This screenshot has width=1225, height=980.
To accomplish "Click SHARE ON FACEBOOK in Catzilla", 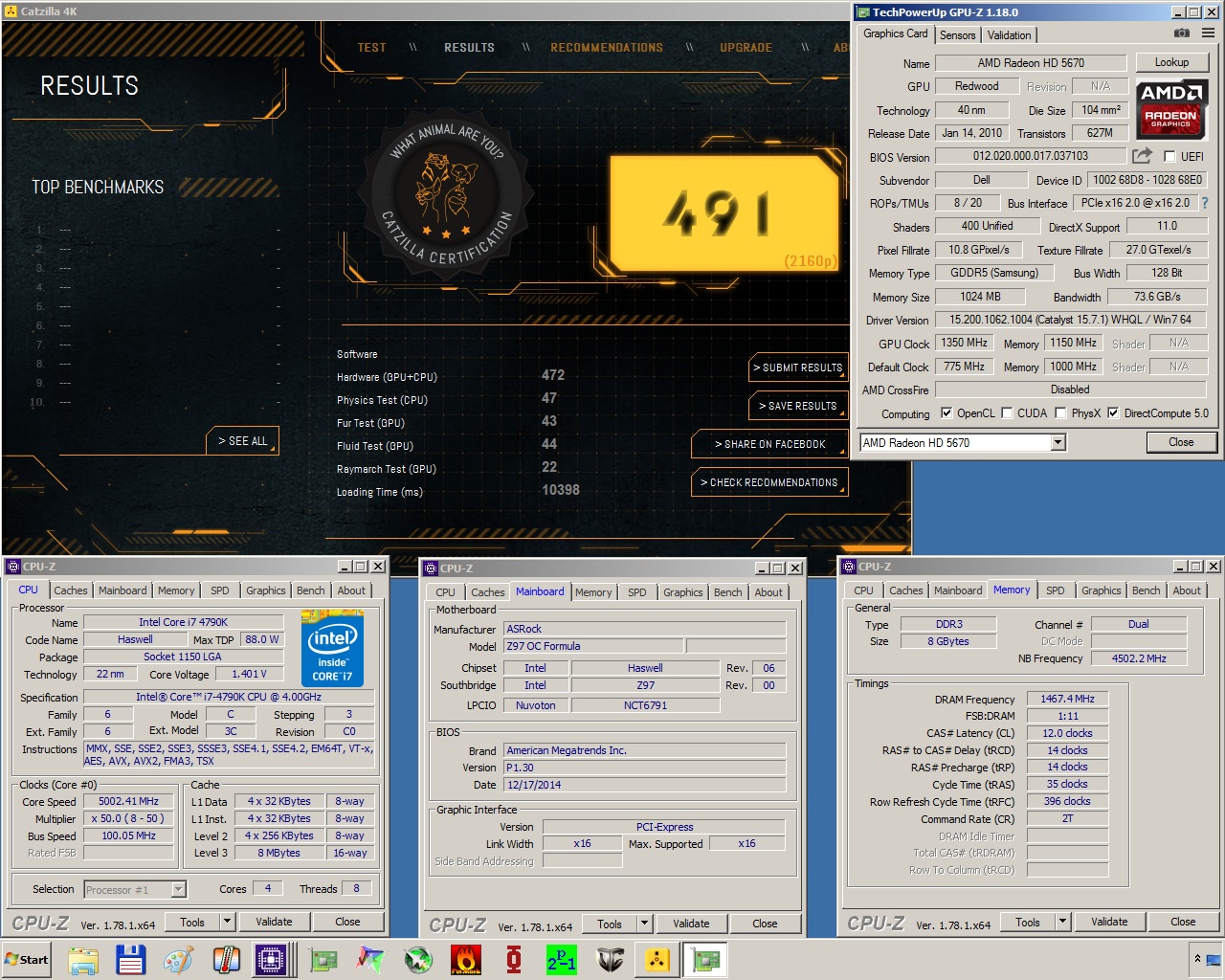I will click(769, 444).
